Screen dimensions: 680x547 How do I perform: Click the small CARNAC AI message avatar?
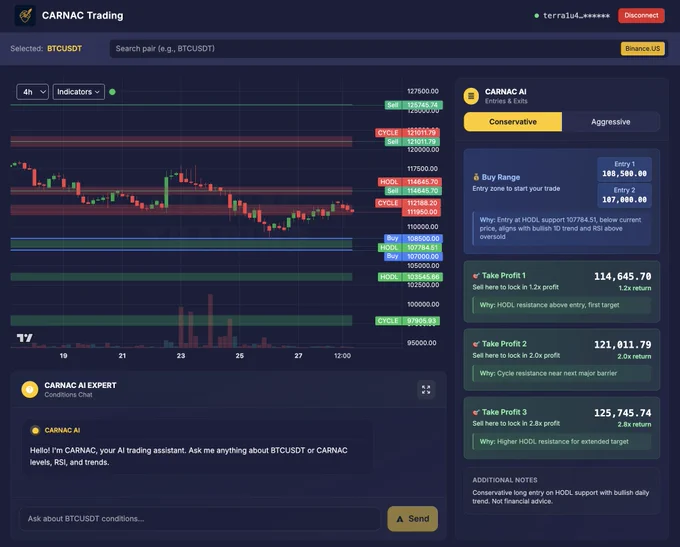(36, 430)
